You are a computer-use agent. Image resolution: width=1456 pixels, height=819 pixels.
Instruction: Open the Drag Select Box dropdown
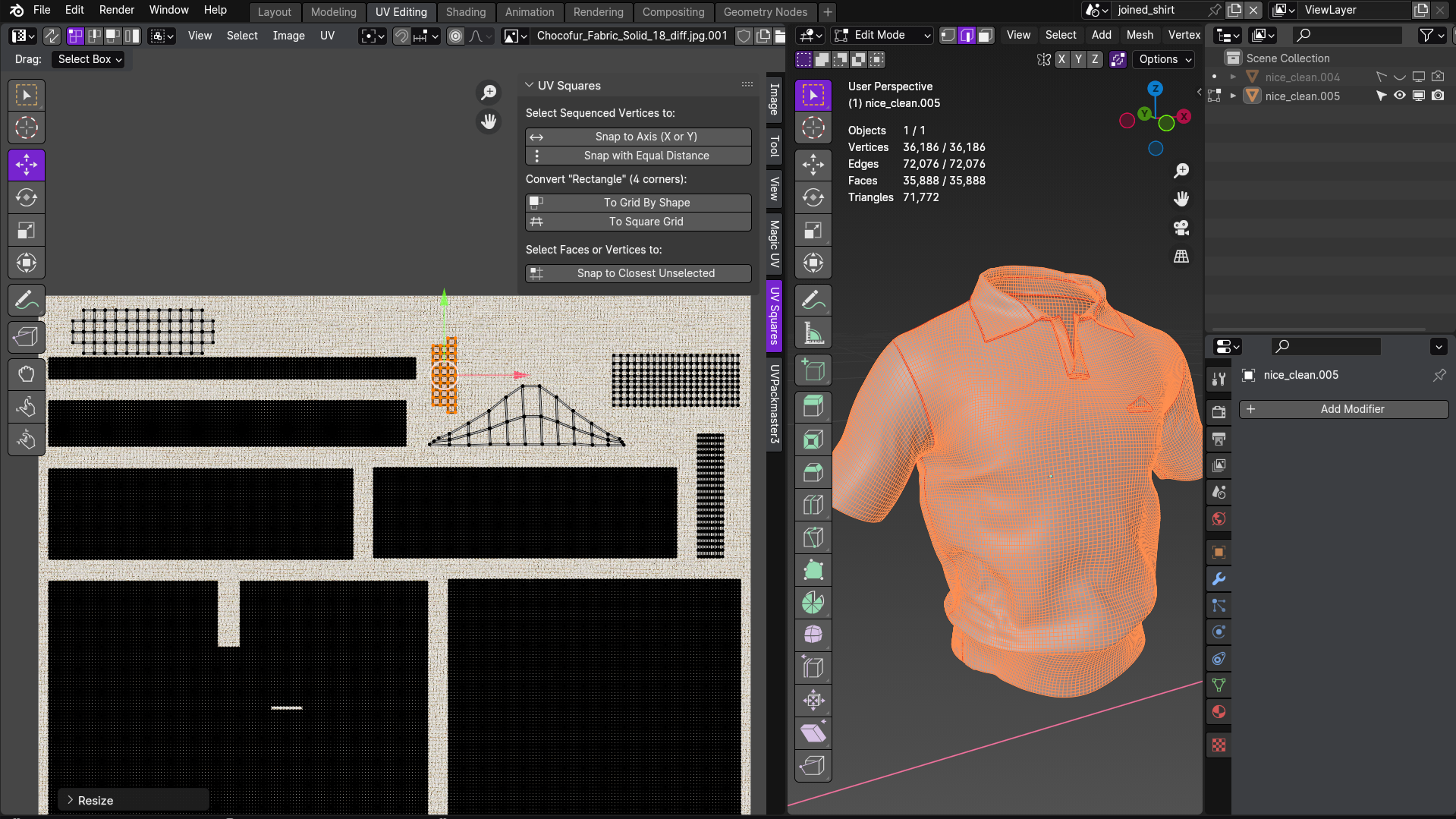tap(90, 59)
